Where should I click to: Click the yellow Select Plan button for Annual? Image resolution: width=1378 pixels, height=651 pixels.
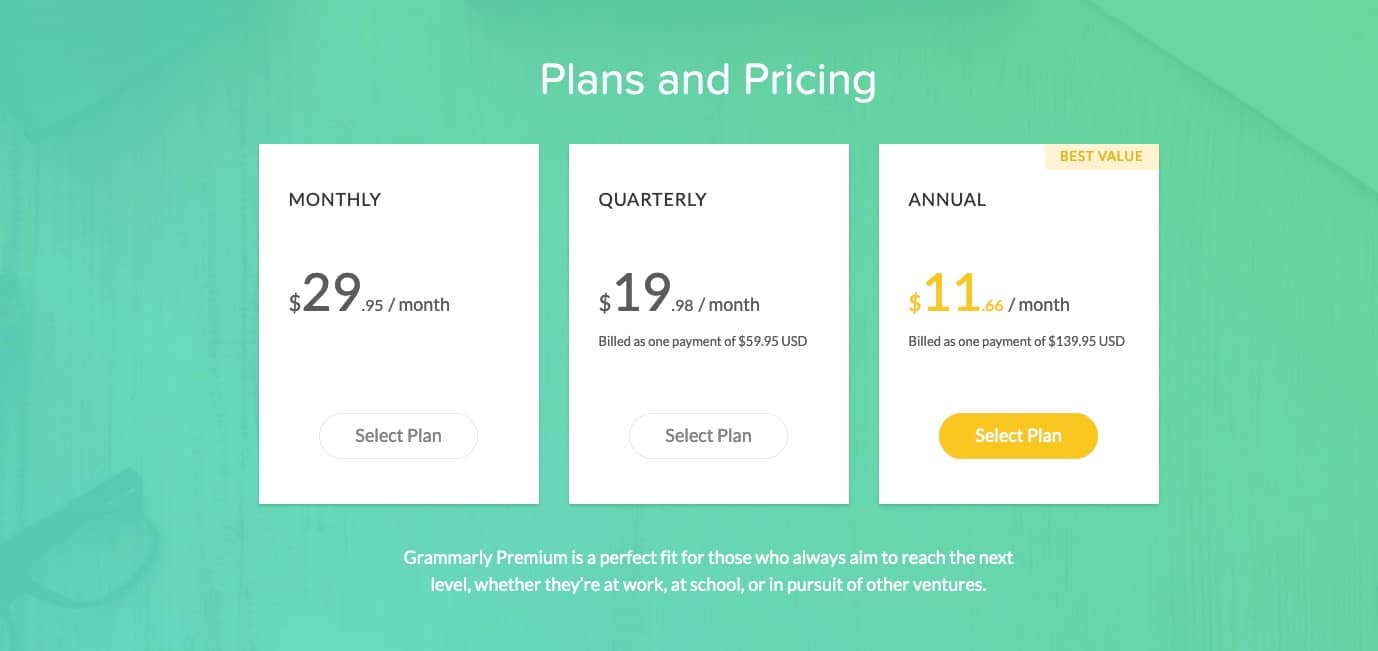1018,436
